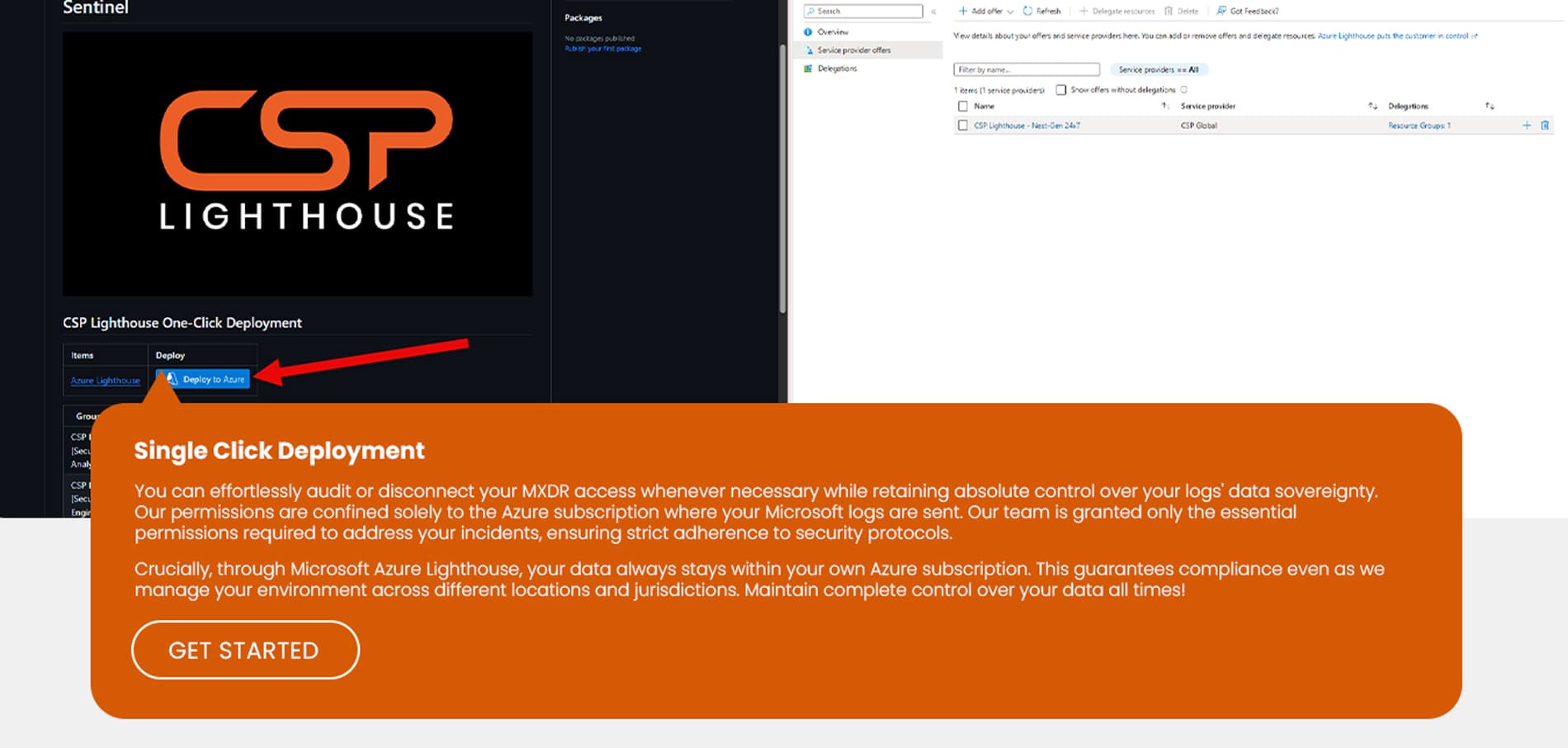Screen dimensions: 1568x748
Task: Toggle the select-all checkbox in Name header
Action: [x=962, y=107]
